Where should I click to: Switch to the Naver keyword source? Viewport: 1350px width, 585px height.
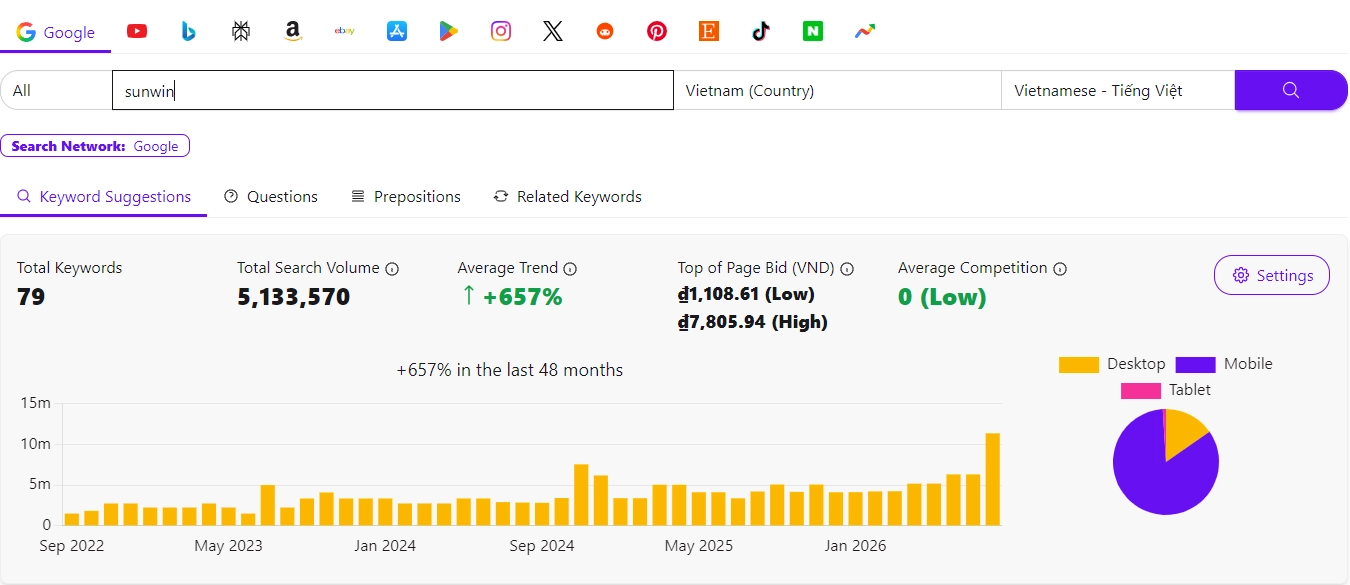[x=813, y=31]
